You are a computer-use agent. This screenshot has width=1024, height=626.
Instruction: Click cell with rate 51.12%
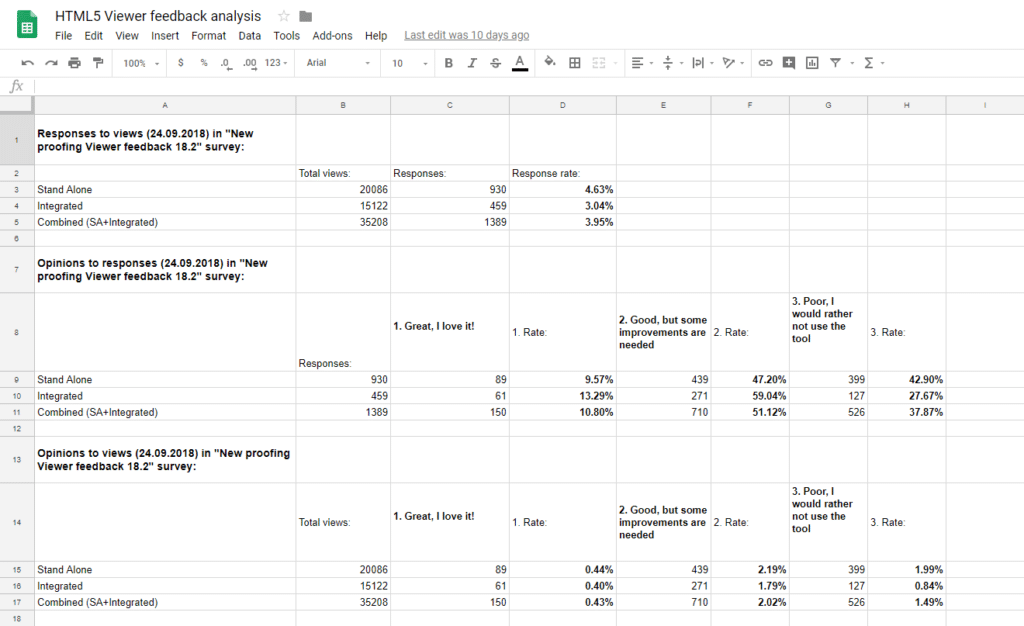750,413
